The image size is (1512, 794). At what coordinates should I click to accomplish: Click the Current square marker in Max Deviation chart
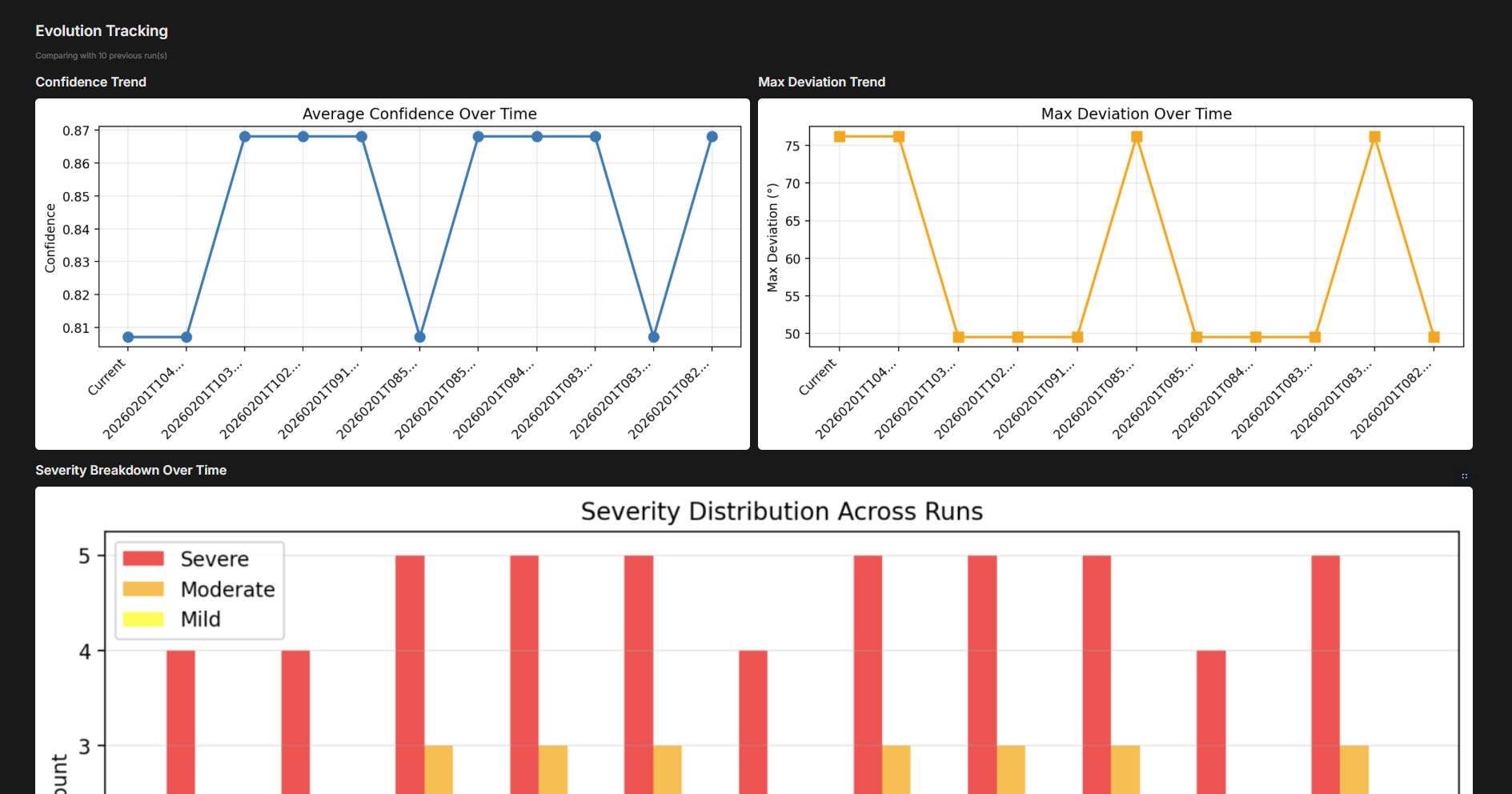click(x=840, y=137)
